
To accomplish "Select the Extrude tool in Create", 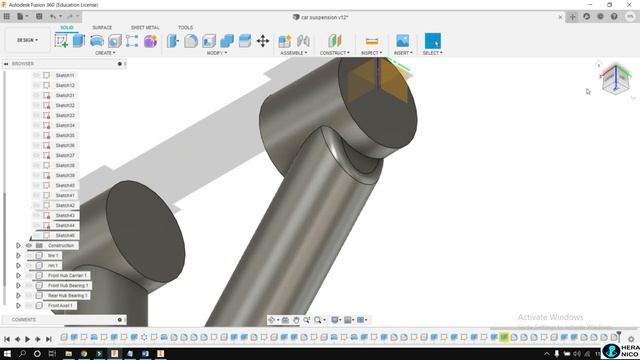I will point(79,41).
